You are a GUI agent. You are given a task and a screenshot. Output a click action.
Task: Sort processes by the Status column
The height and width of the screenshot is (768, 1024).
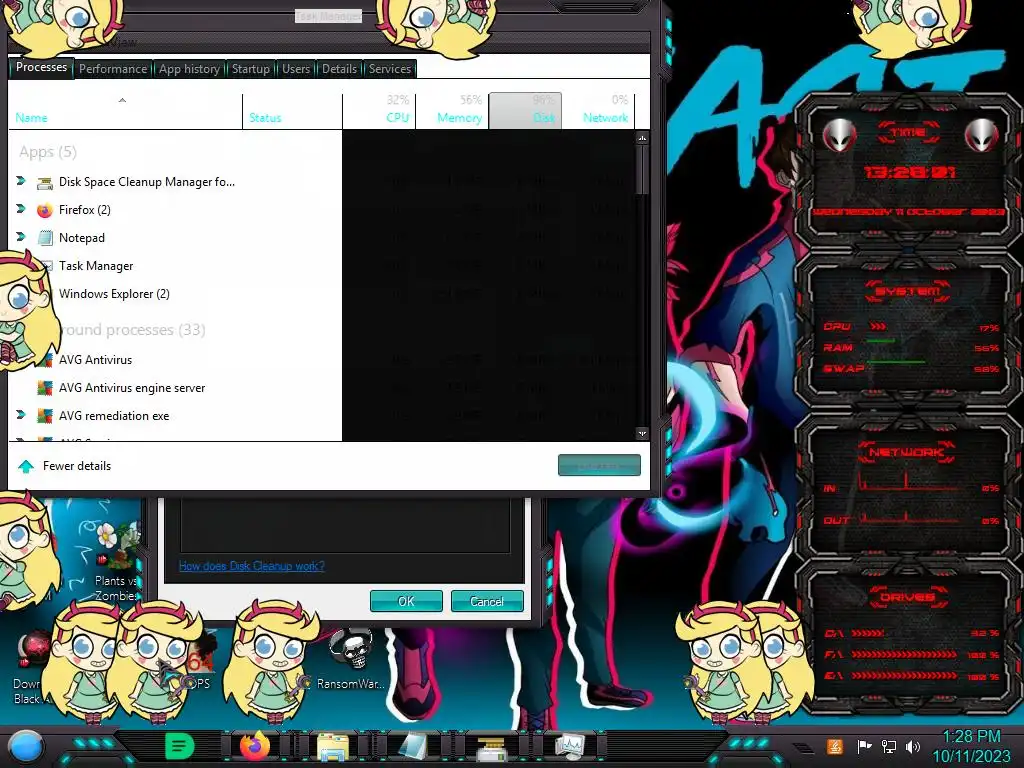tap(292, 112)
